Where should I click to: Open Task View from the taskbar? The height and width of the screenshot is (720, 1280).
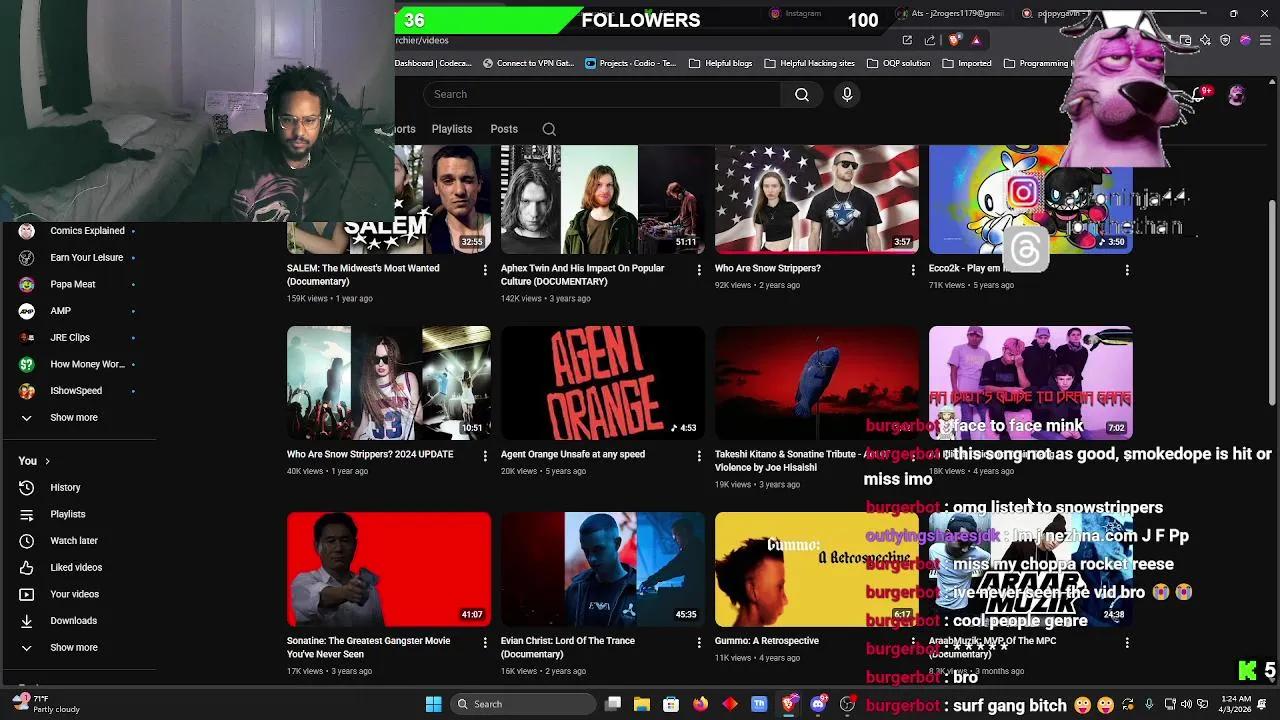tap(613, 704)
